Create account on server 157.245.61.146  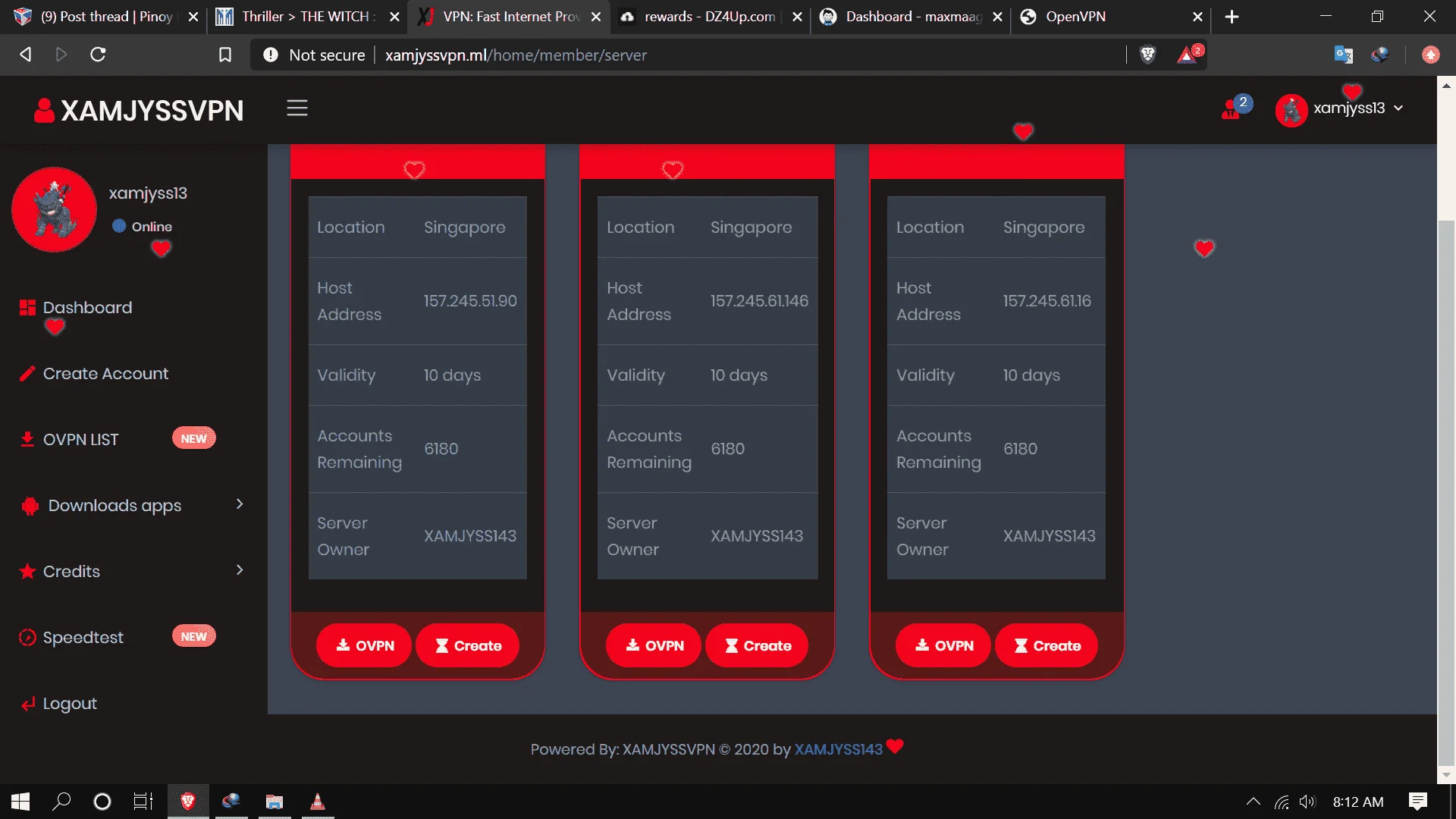[x=758, y=645]
